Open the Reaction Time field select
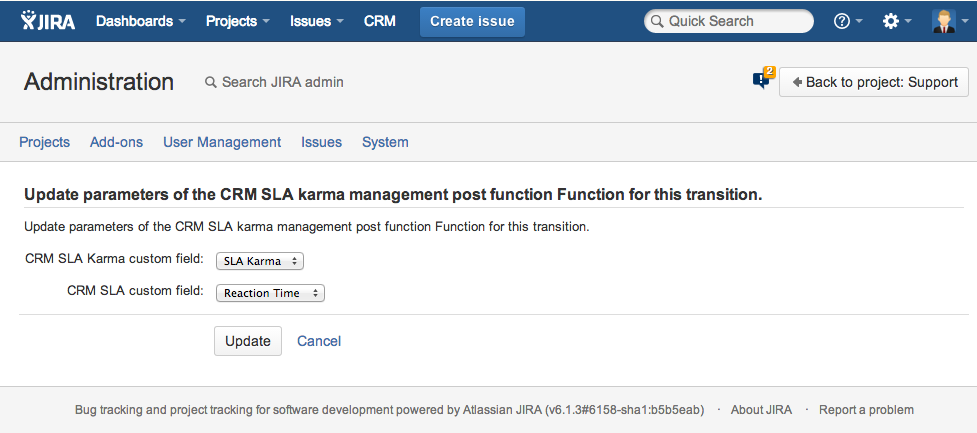The width and height of the screenshot is (977, 433). pos(270,293)
